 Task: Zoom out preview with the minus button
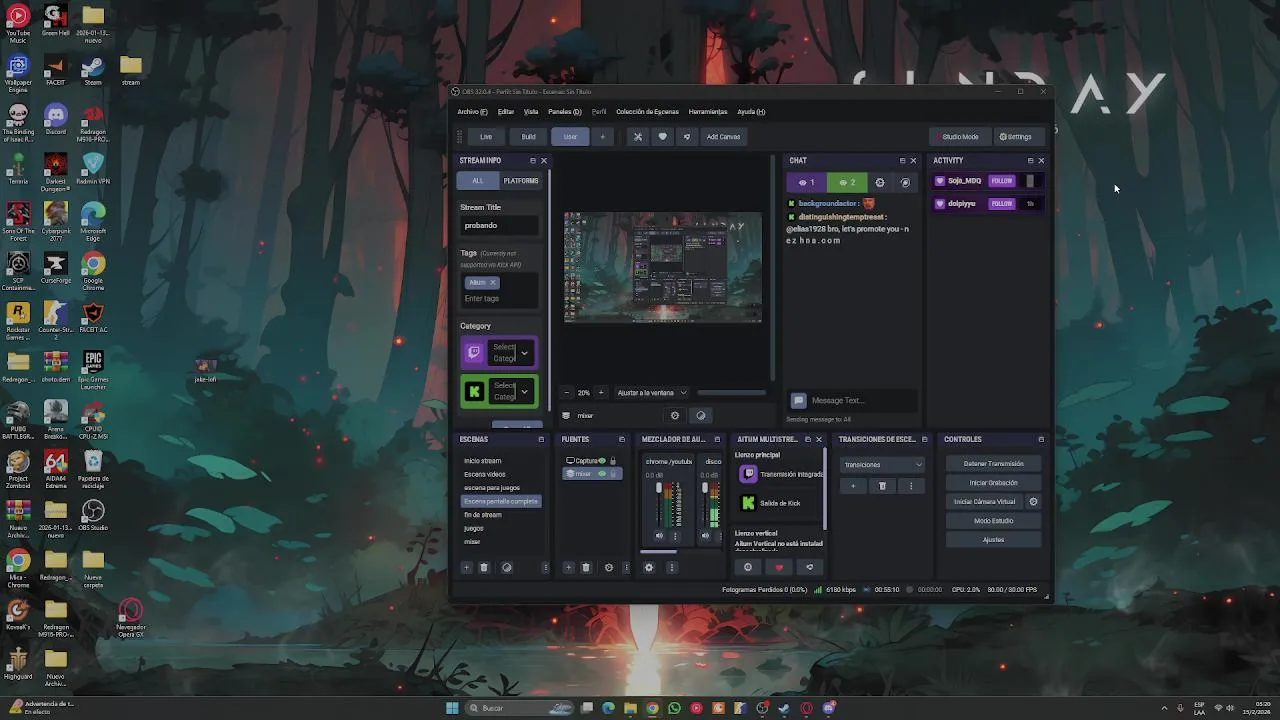566,393
